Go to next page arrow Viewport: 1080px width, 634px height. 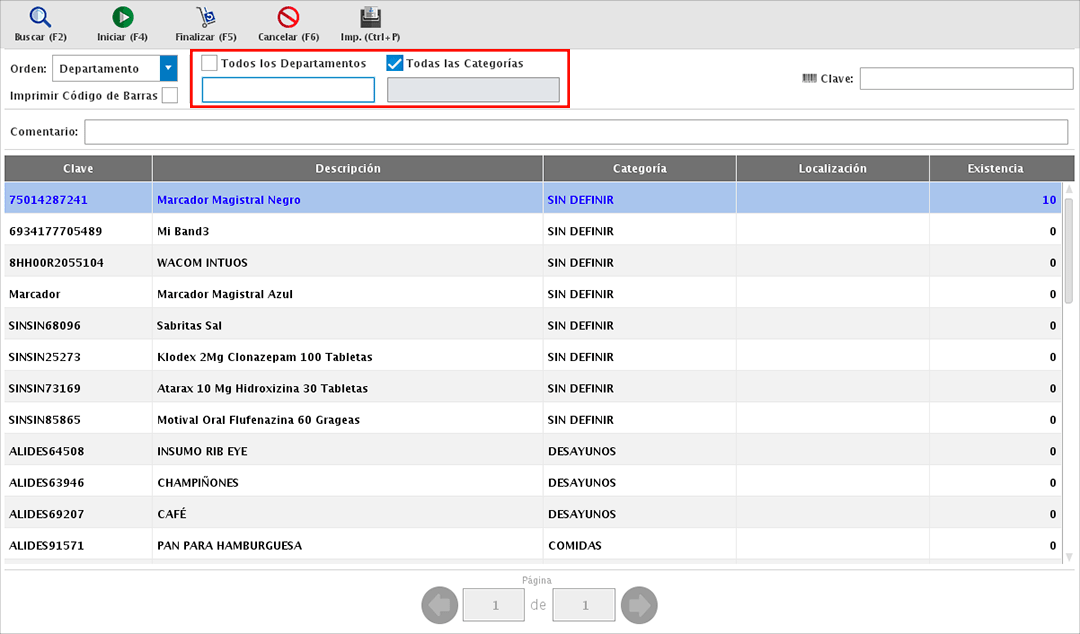pos(639,605)
